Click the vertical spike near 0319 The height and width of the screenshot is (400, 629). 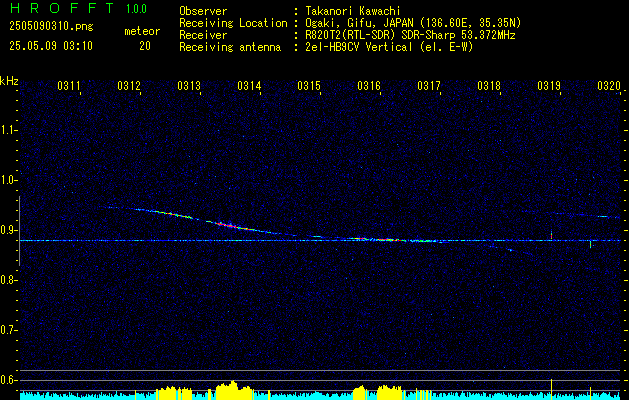[552, 235]
